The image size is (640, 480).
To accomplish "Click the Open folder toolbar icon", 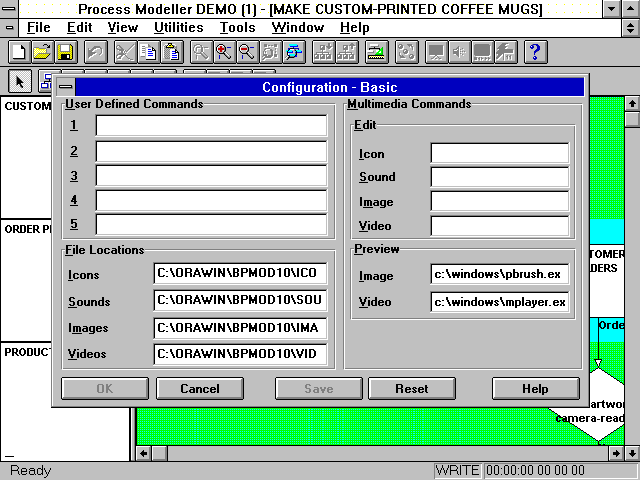I will click(42, 52).
